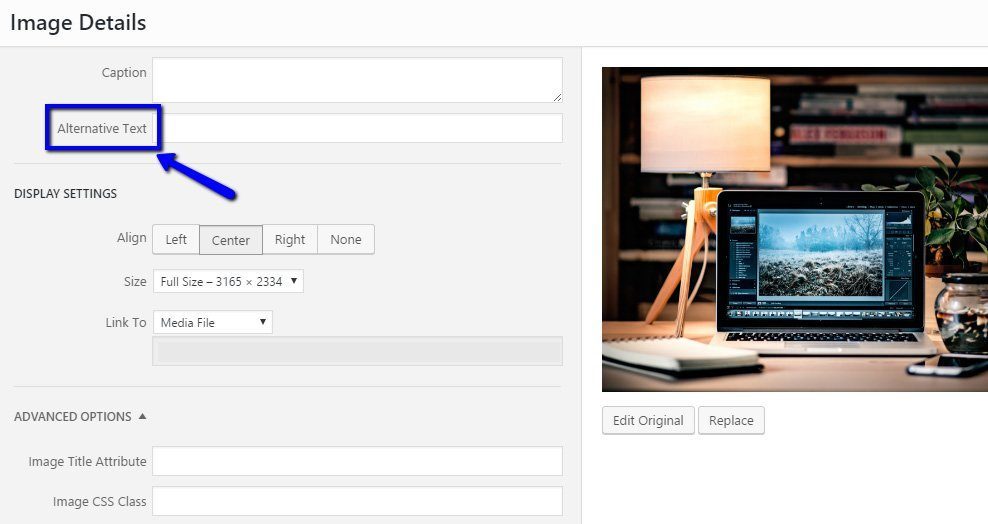This screenshot has height=524, width=988.
Task: Click the Image Title Attribute field
Action: point(357,461)
